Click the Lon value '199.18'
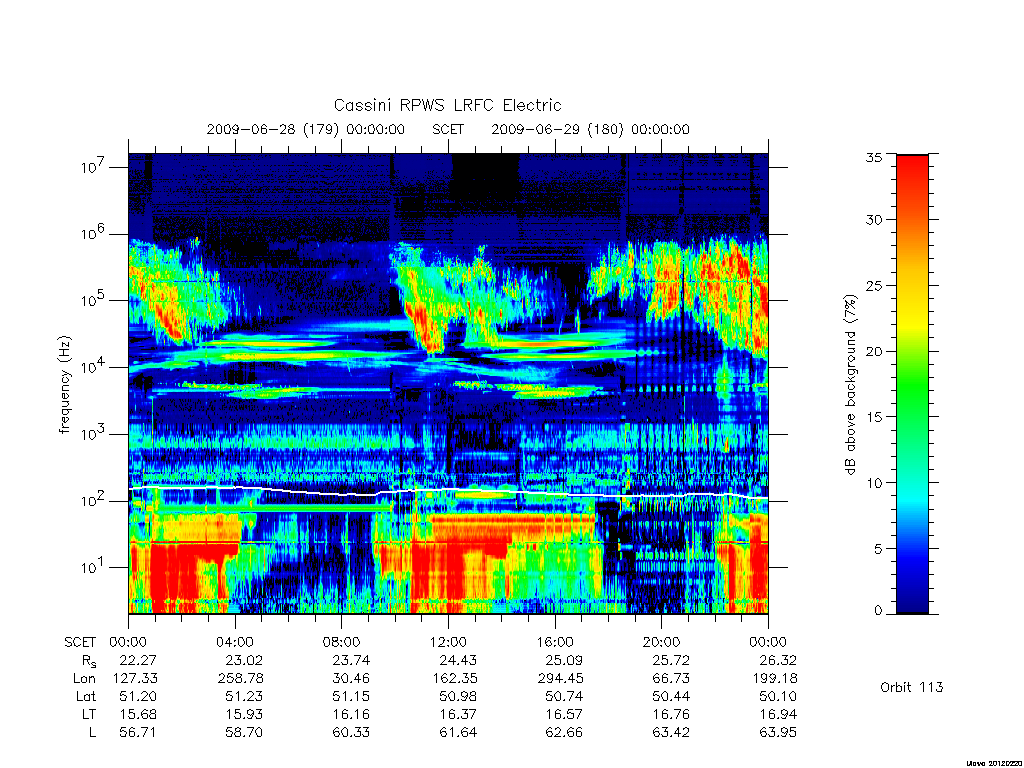 [775, 679]
